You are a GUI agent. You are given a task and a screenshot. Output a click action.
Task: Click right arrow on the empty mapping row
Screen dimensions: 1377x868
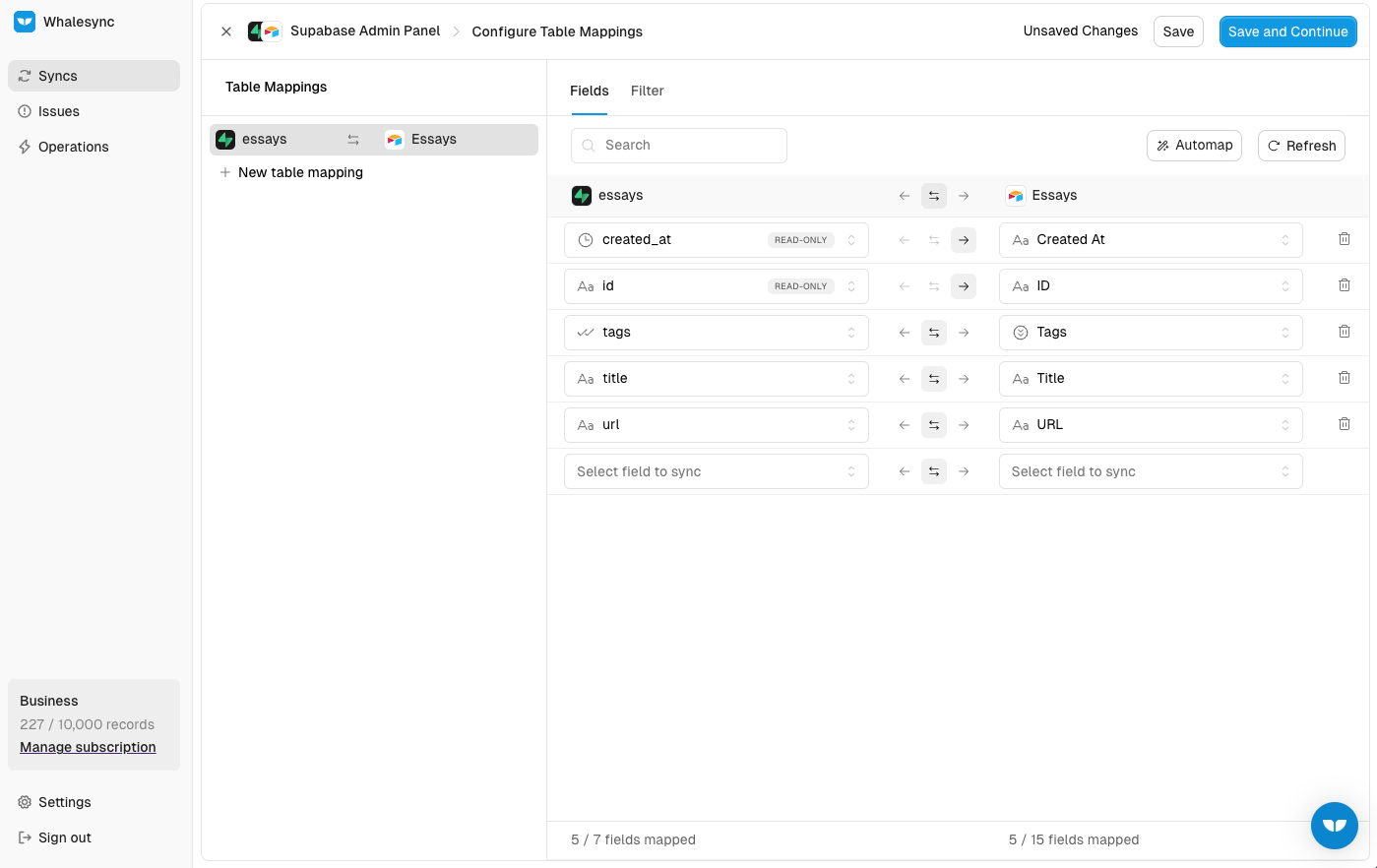click(964, 471)
